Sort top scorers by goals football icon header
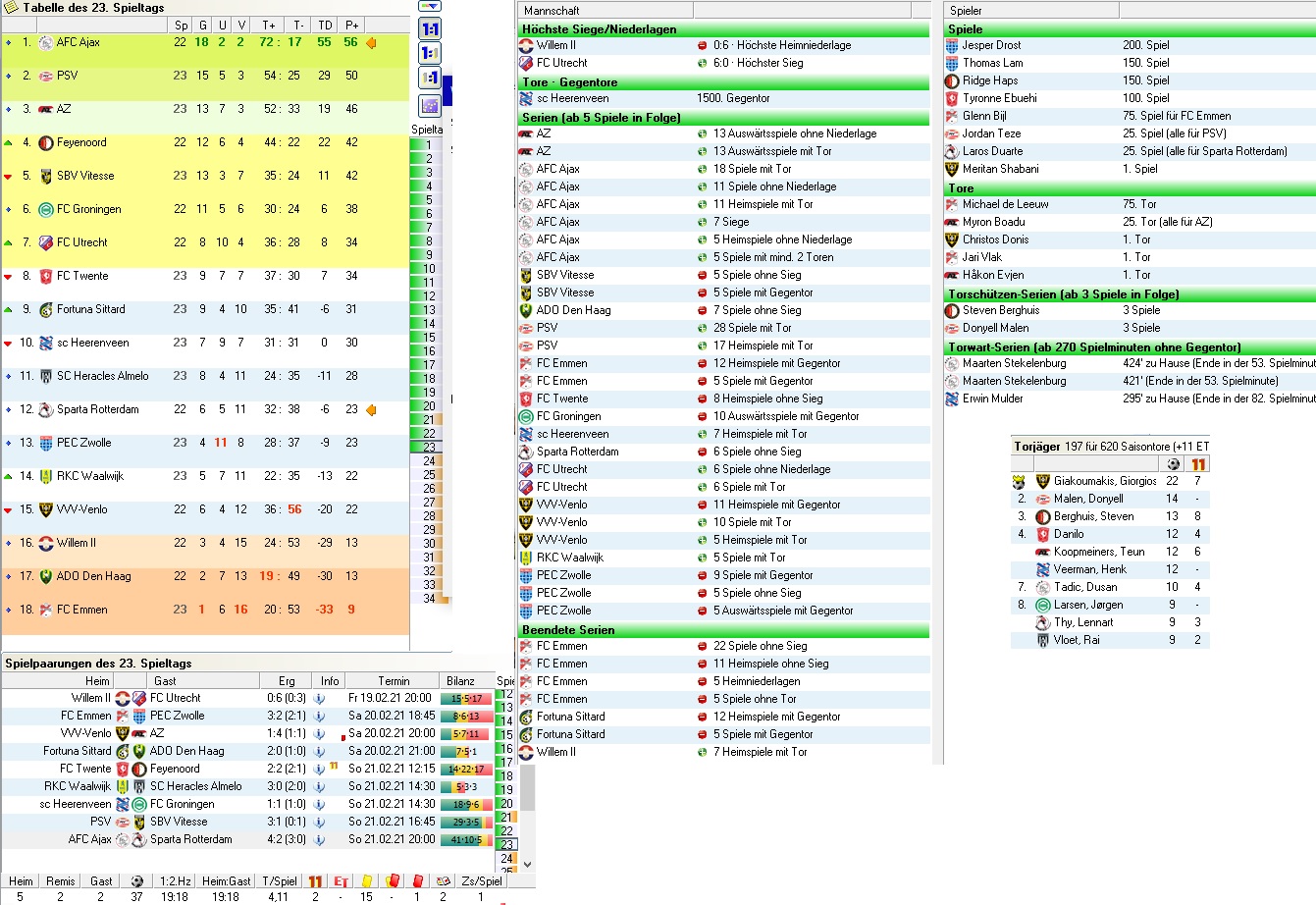The image size is (1316, 905). coord(1173,464)
